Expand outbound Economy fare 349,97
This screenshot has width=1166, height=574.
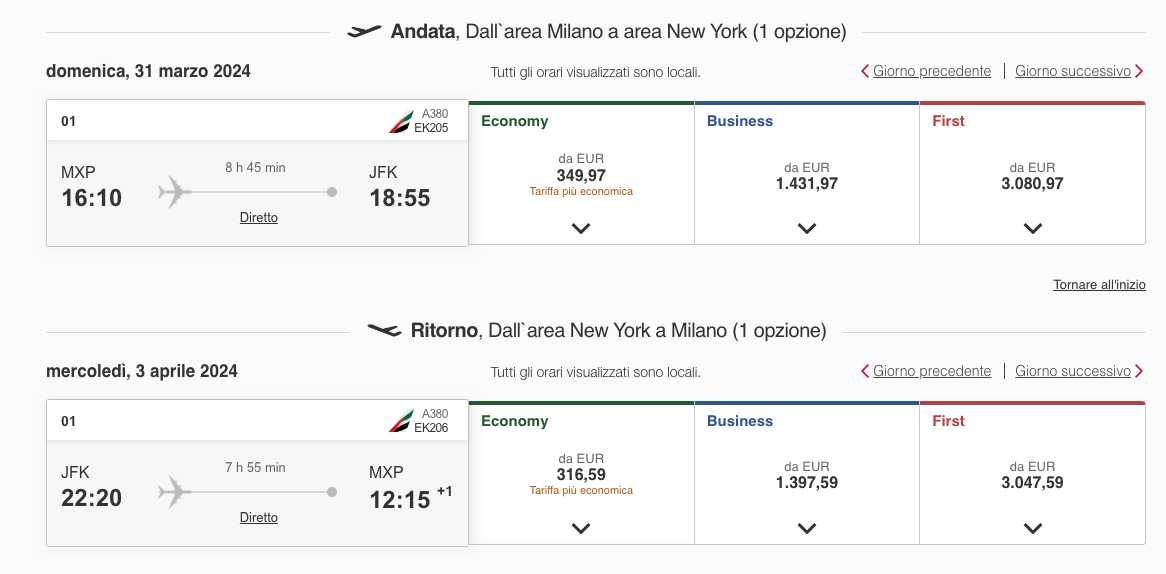coord(581,228)
